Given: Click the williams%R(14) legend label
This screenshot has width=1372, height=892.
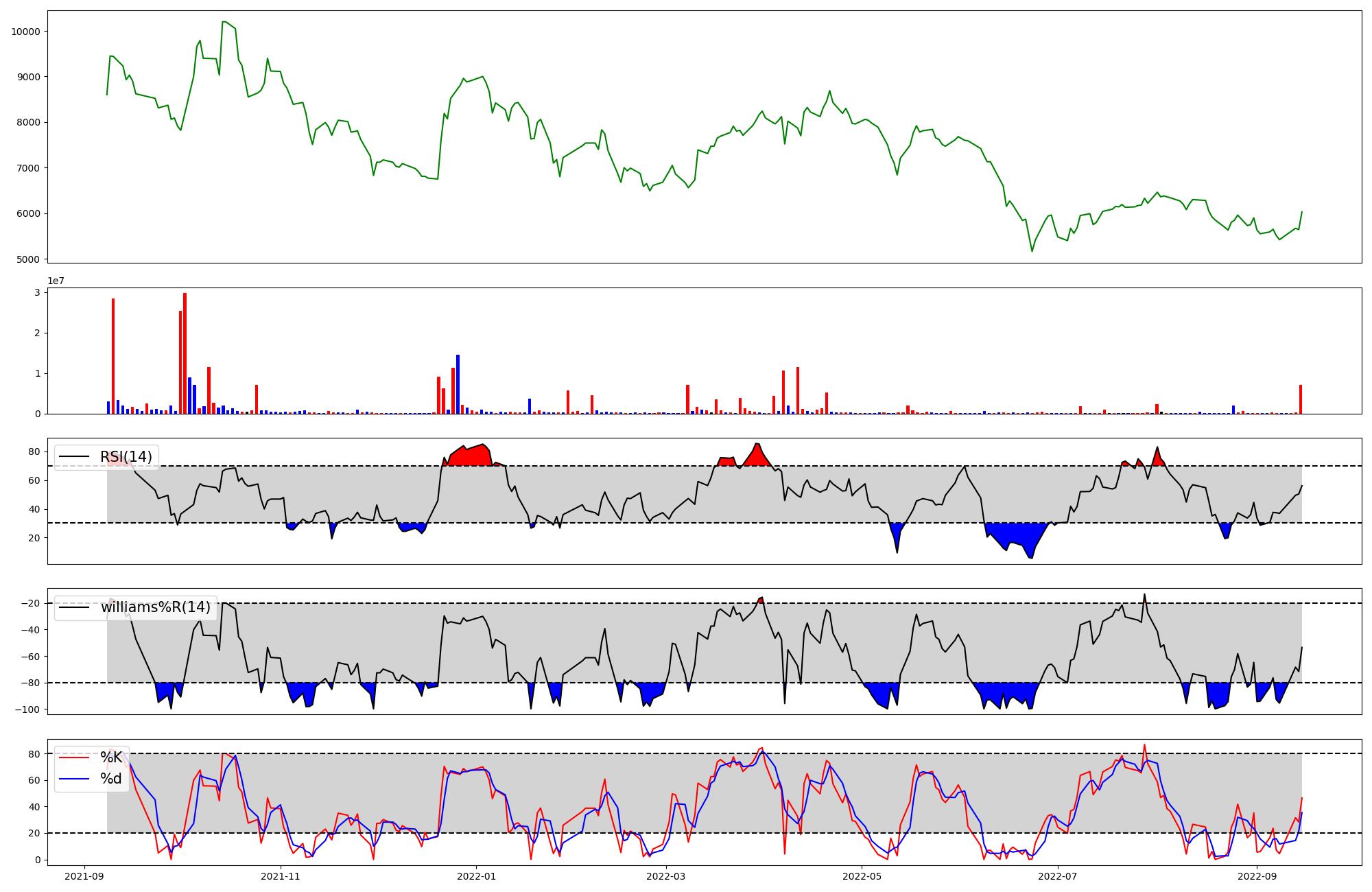Looking at the screenshot, I should point(156,607).
